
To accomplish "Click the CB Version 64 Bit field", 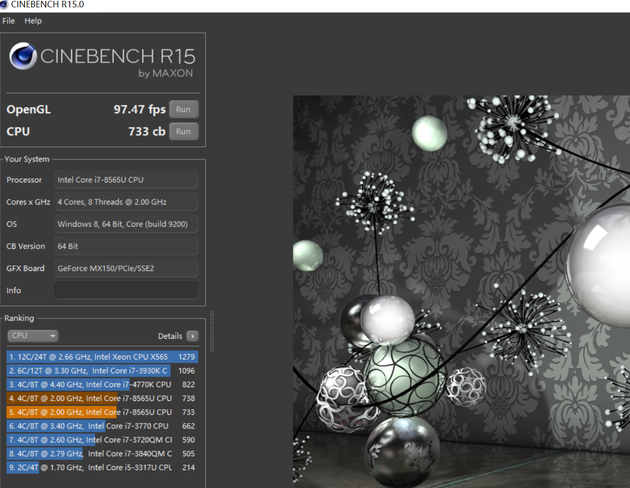I will (x=126, y=246).
